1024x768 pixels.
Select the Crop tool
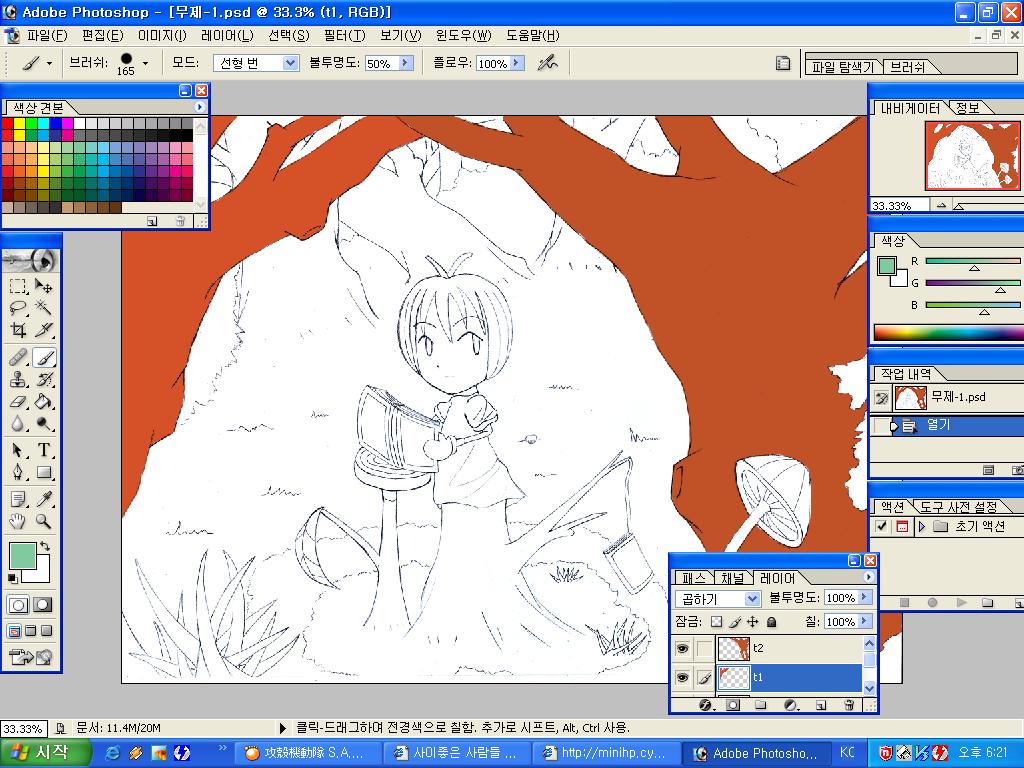point(18,329)
